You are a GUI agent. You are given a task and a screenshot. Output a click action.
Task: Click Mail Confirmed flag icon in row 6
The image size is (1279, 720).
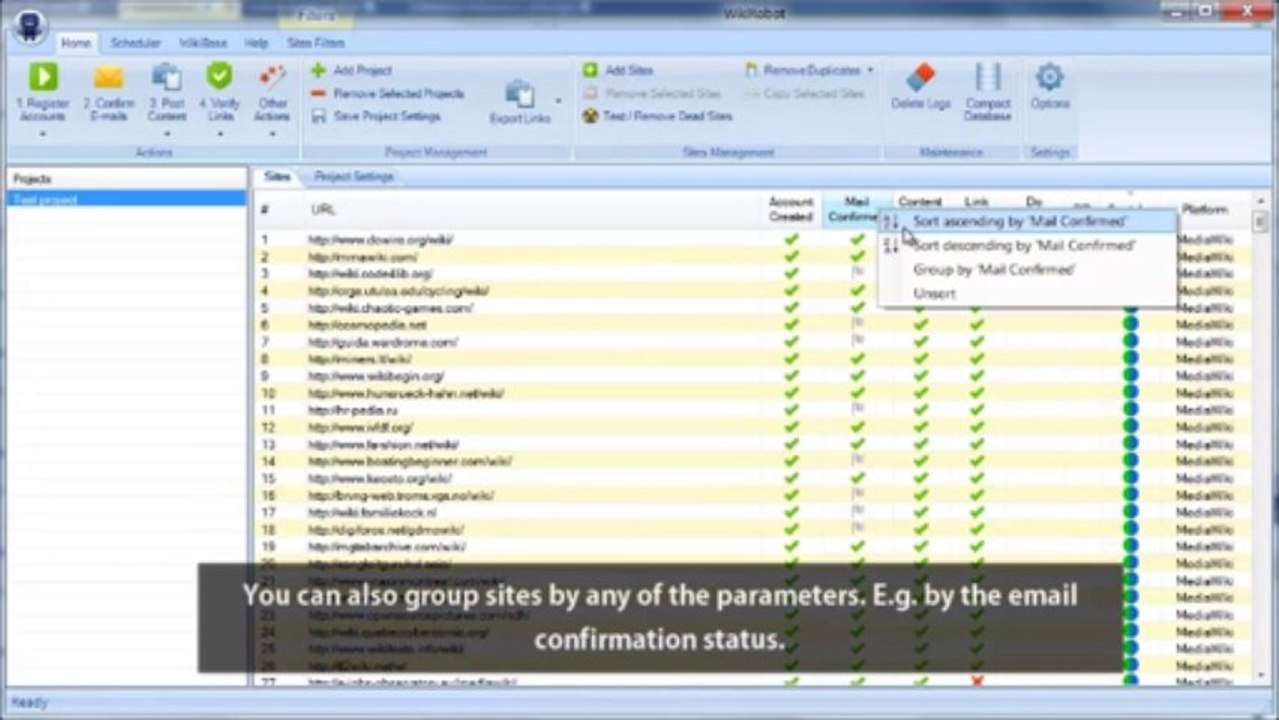click(857, 325)
